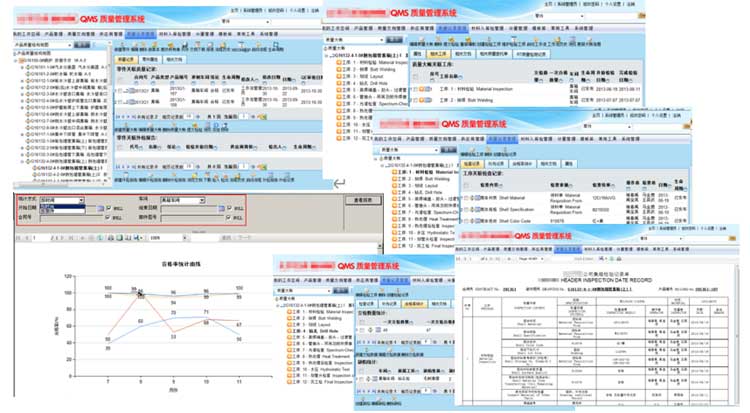Open the end date calendar picker icon
The image size is (750, 413).
point(221,209)
